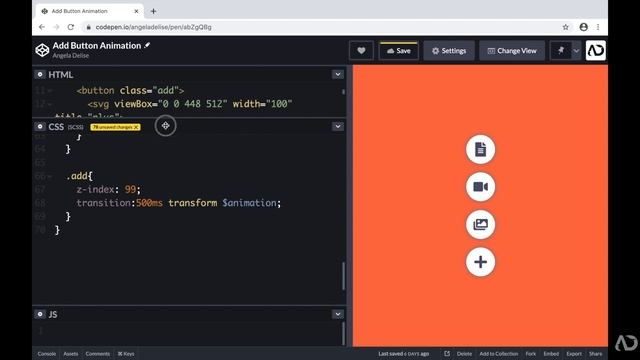Go forward in the browser
The height and width of the screenshot is (360, 640).
[x=56, y=27]
